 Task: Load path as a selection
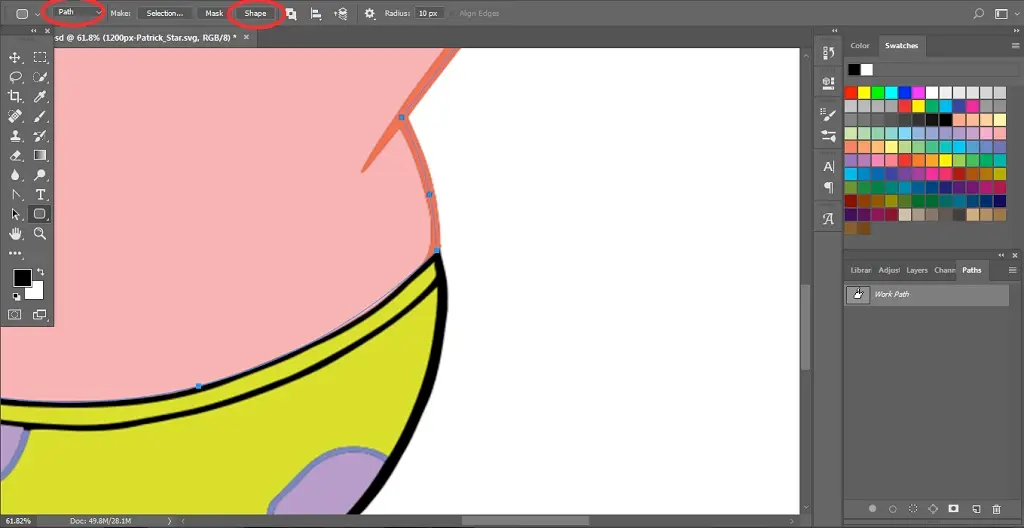coord(913,509)
